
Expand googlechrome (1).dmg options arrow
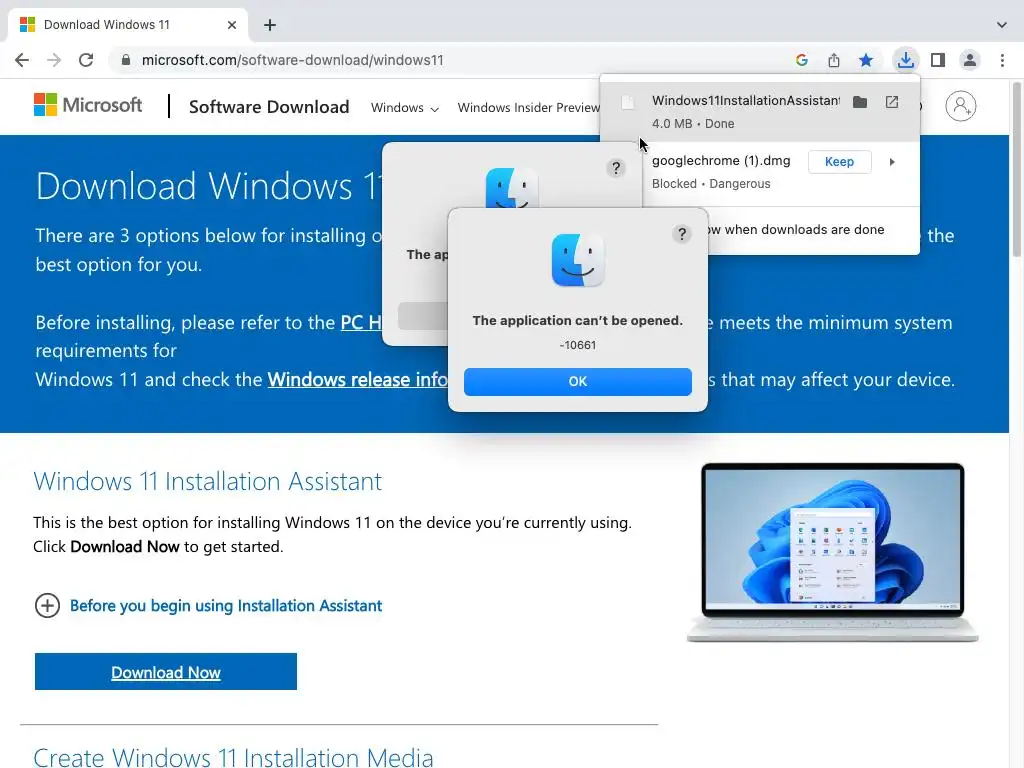pos(892,162)
